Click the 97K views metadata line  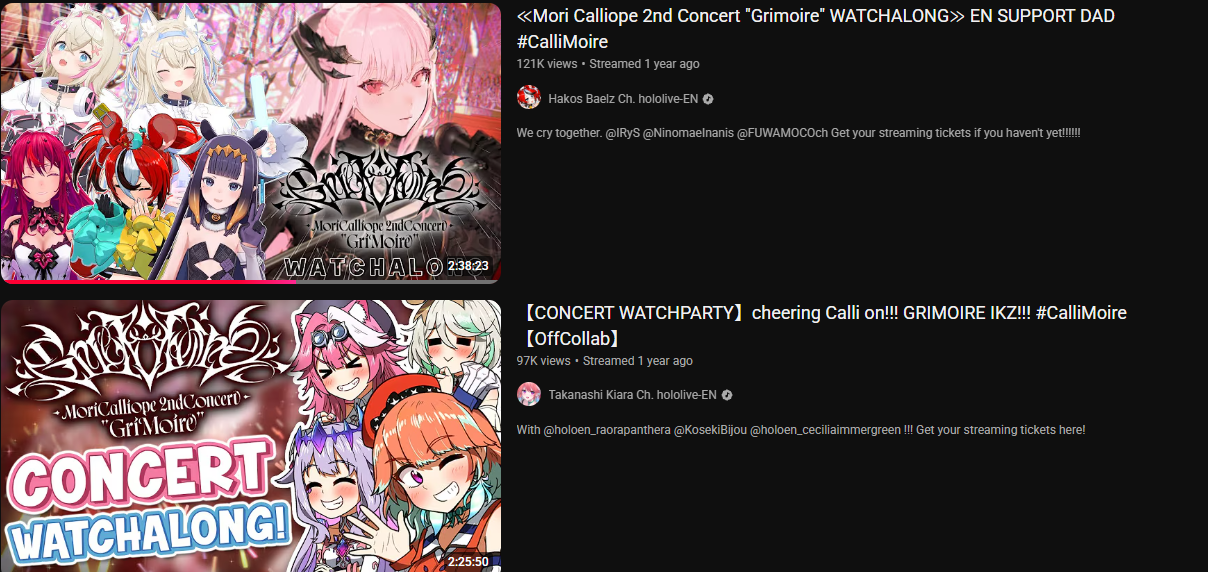(604, 361)
